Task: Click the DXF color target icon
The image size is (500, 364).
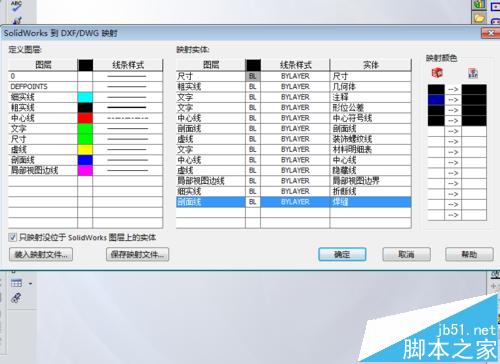Action: 473,73
